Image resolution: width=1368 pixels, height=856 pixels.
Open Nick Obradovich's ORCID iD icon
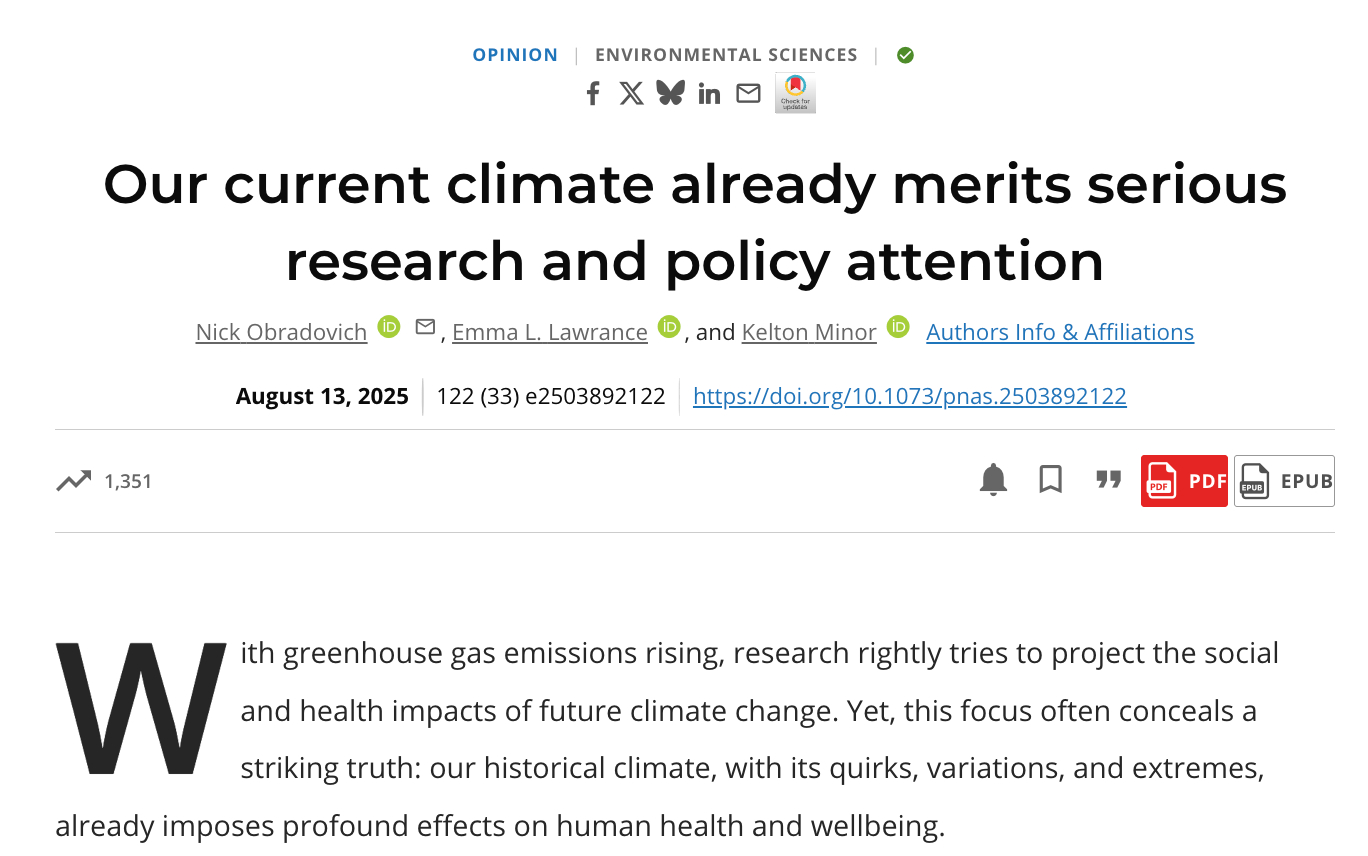pyautogui.click(x=389, y=327)
